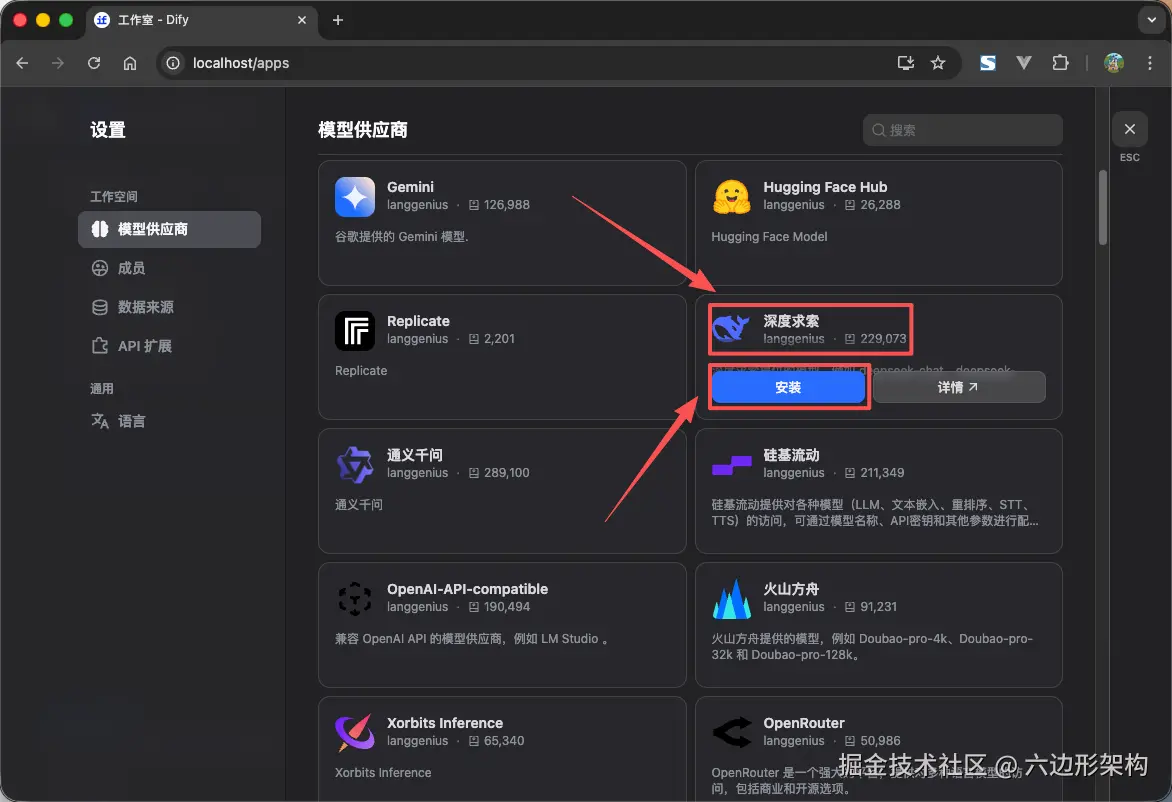Viewport: 1172px width, 802px height.
Task: Click the 289,100 install count
Action: click(x=507, y=473)
